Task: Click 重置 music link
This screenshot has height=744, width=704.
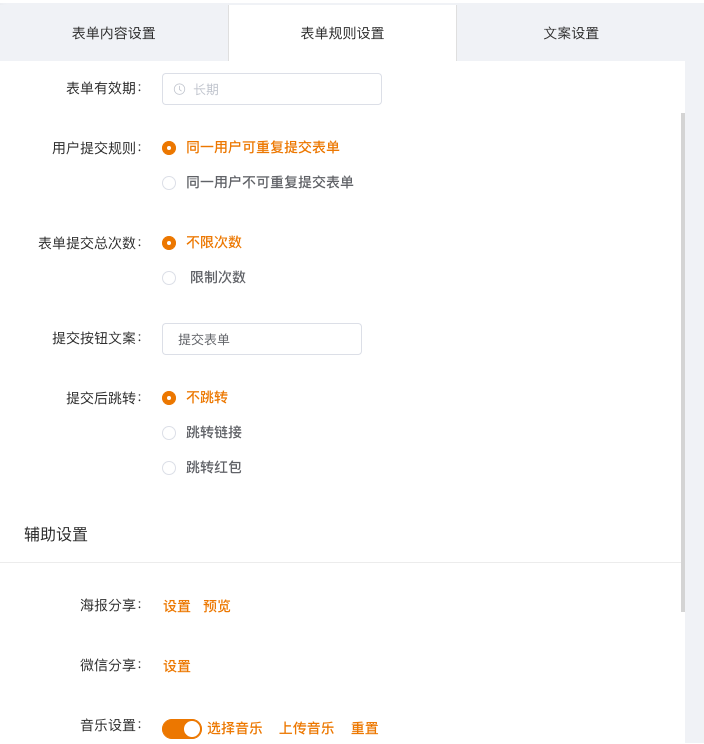Action: 365,729
